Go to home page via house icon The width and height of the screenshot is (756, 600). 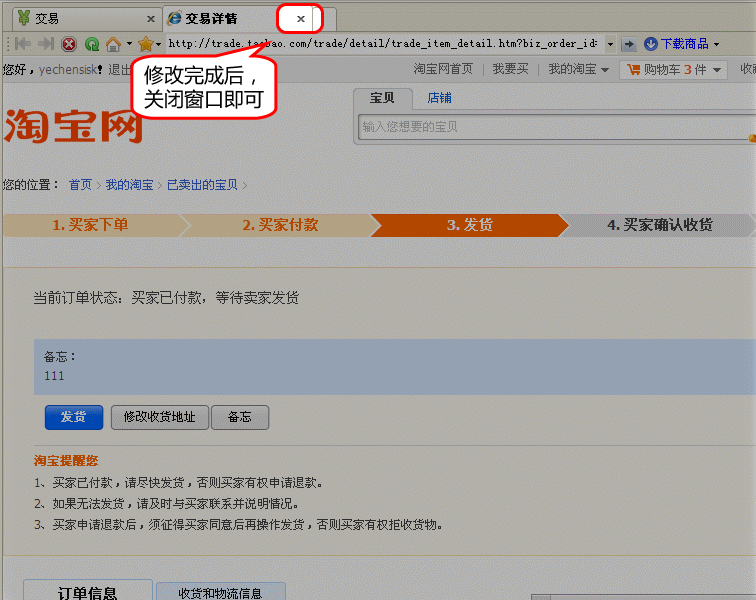coord(113,44)
